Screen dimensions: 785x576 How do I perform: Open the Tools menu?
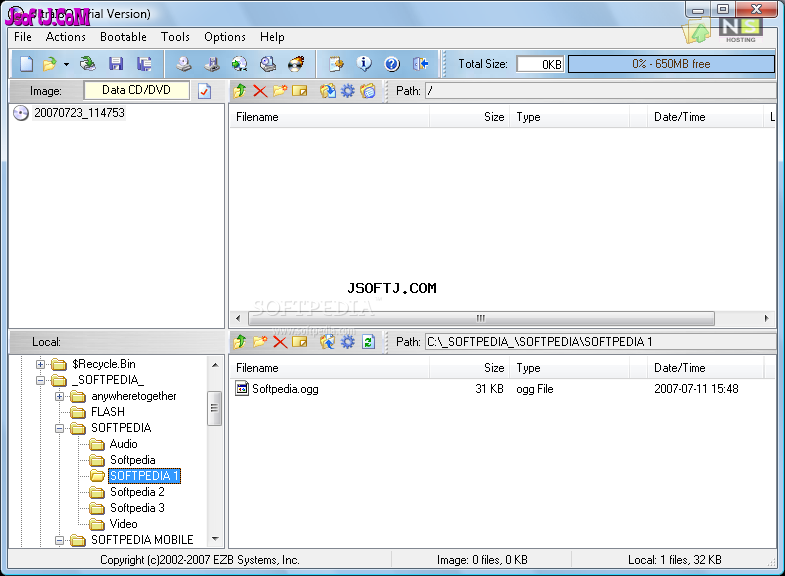[175, 37]
